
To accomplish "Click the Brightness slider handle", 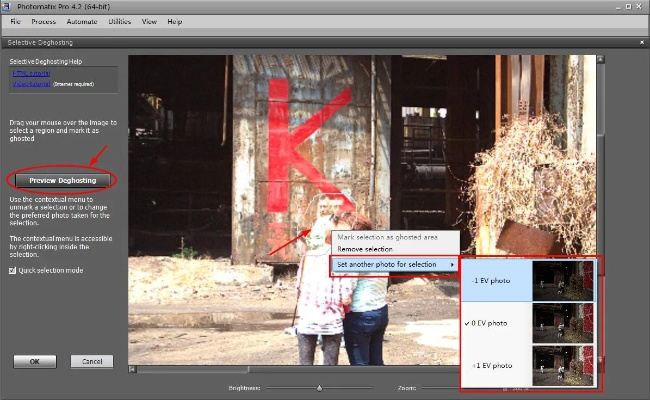I will pyautogui.click(x=319, y=386).
